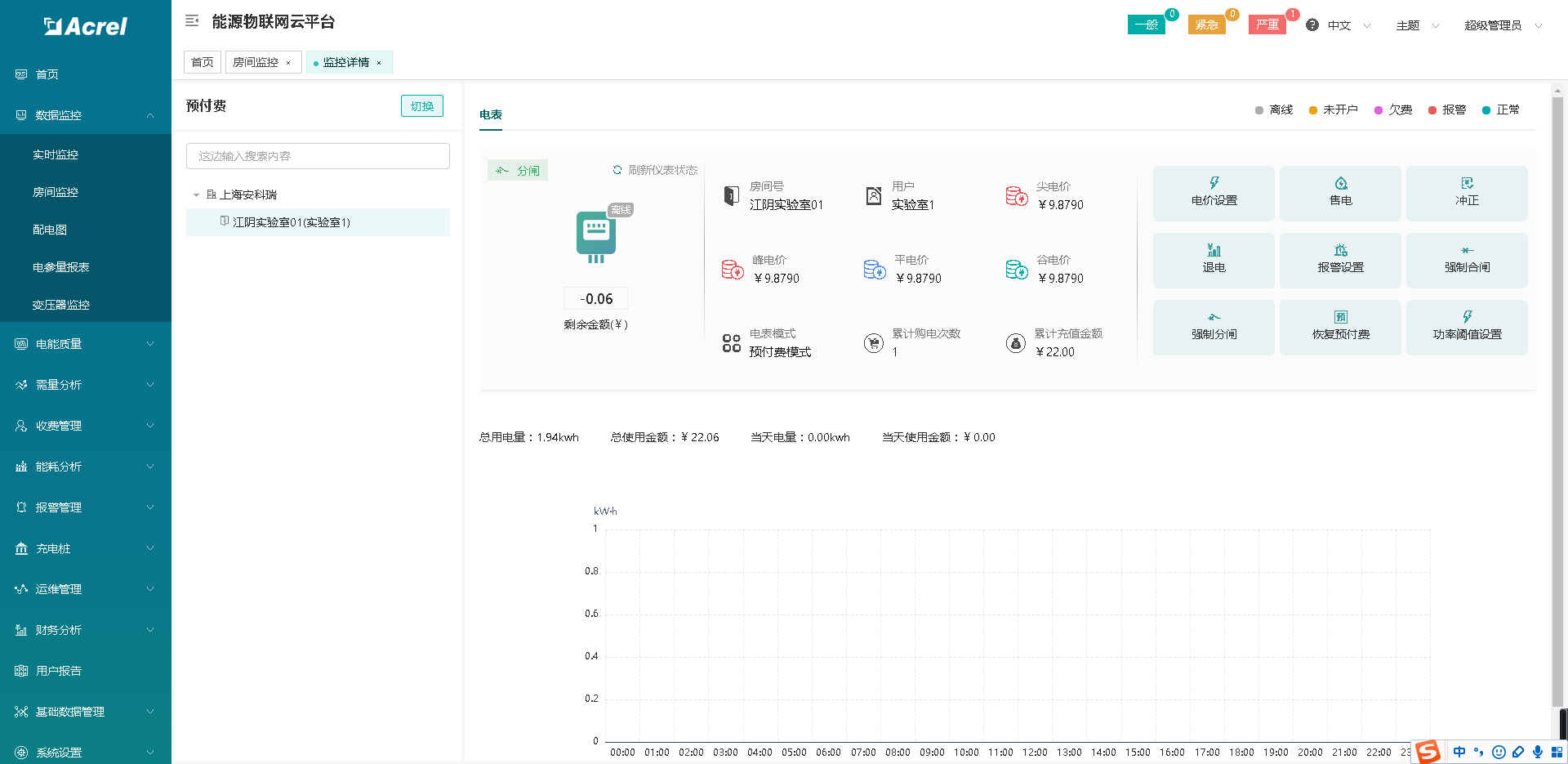Click the Sogou input method icon
Viewport: 1568px width, 764px height.
[x=1428, y=751]
